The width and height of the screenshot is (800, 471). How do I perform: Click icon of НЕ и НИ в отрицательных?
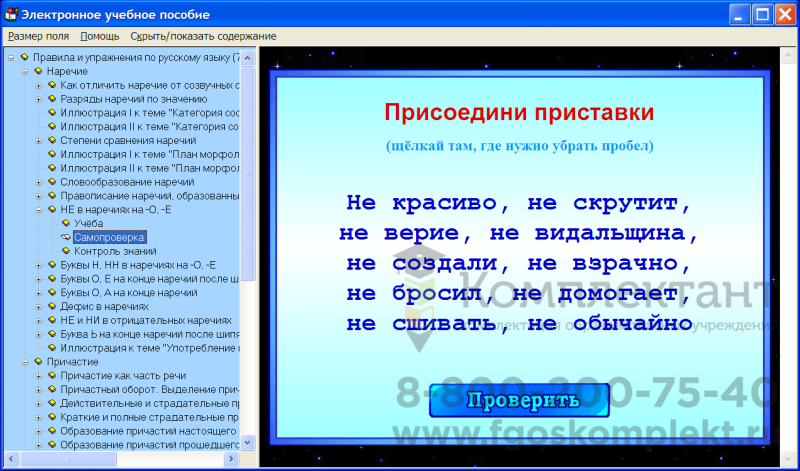point(52,320)
